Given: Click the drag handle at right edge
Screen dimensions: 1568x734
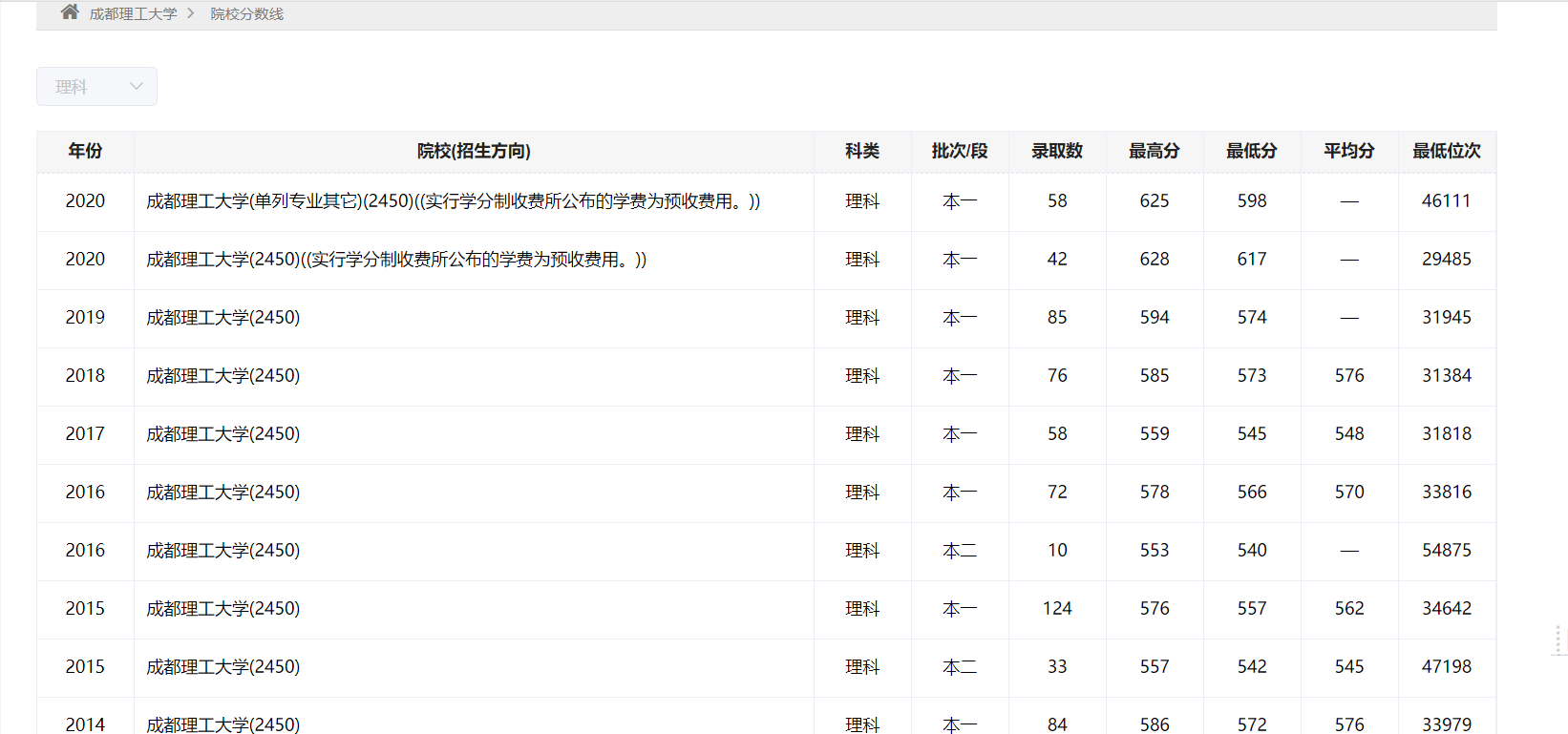Looking at the screenshot, I should click(x=1557, y=640).
